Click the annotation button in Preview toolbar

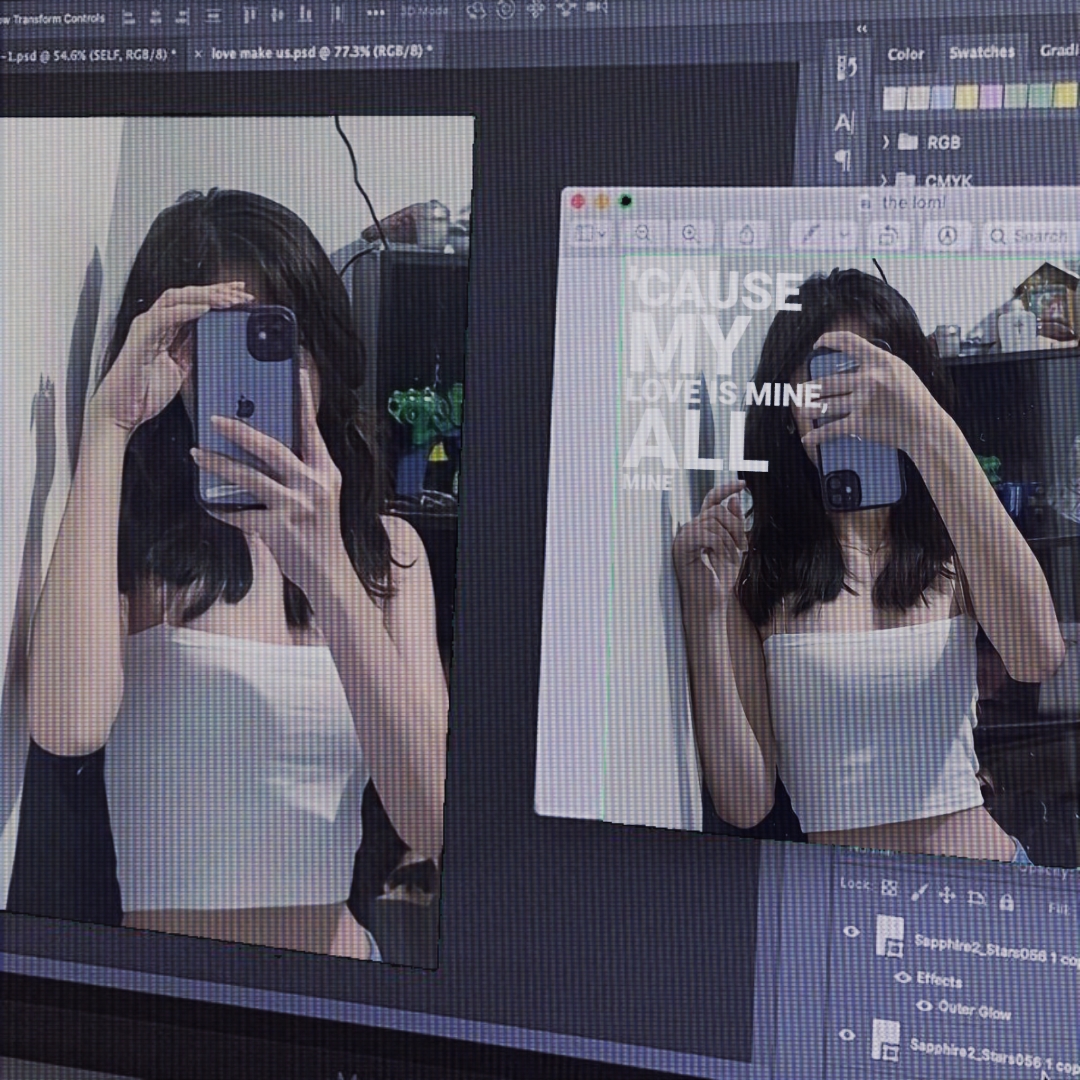[947, 234]
